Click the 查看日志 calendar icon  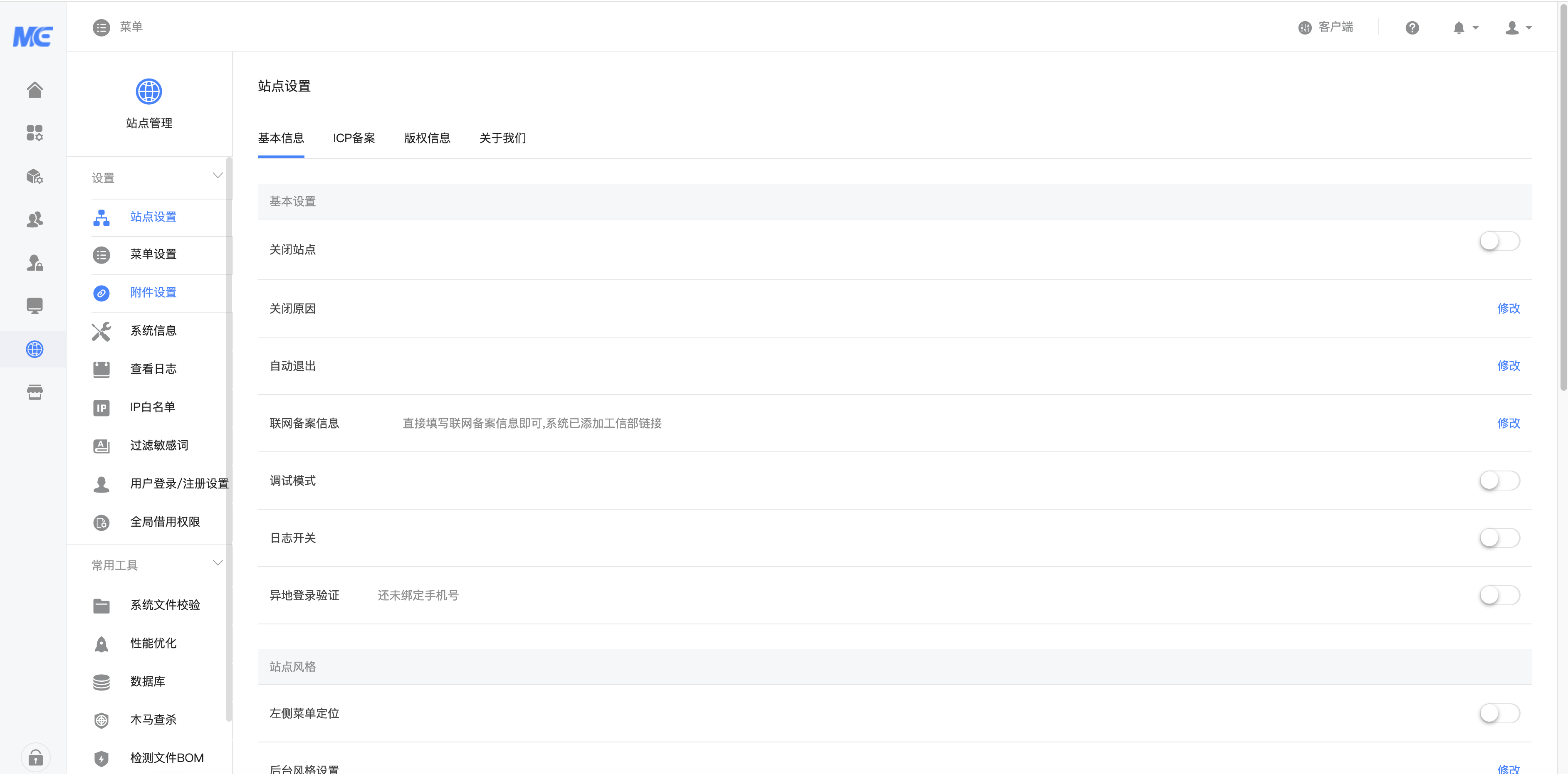tap(101, 370)
